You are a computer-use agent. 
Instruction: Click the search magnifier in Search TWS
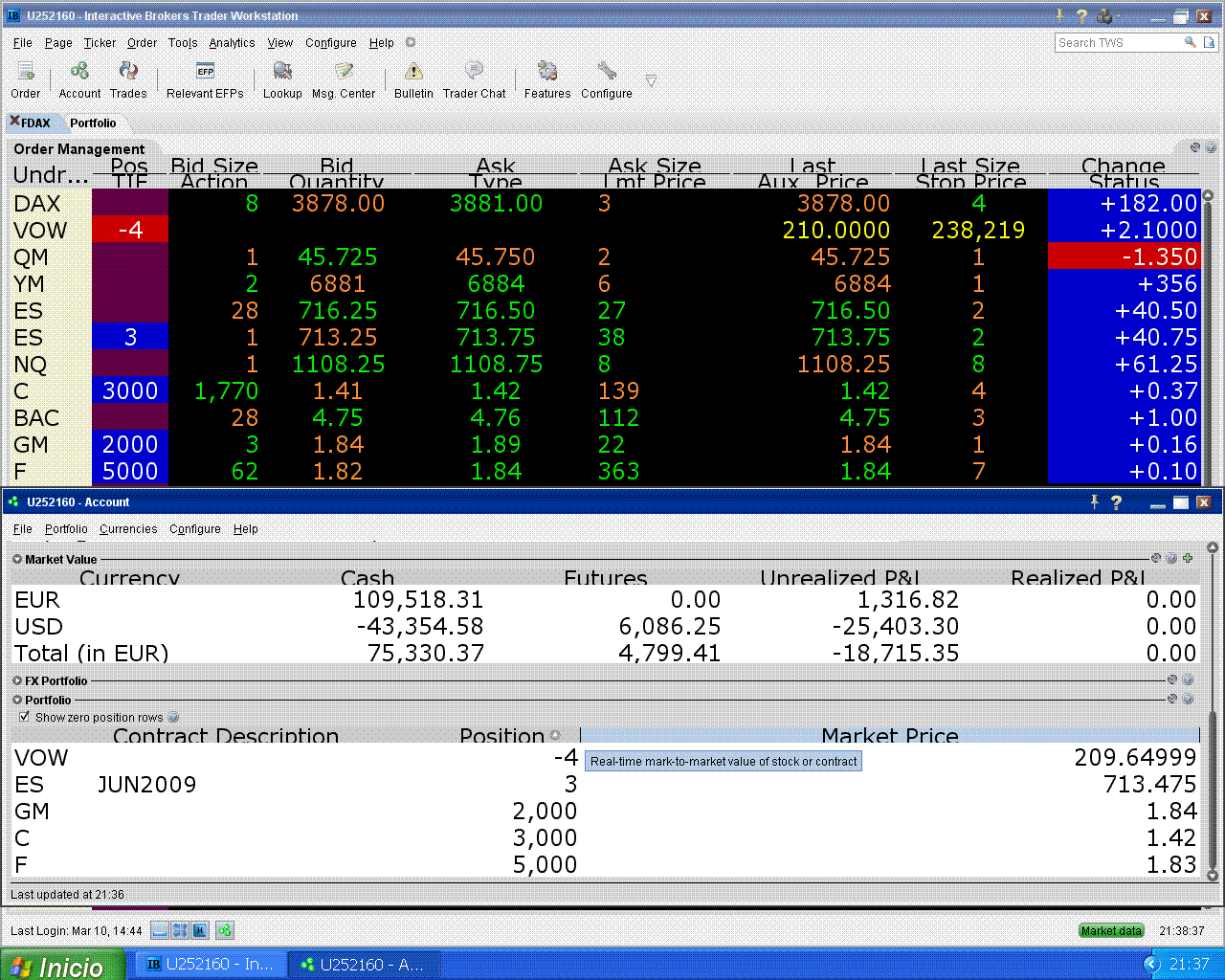[x=1190, y=42]
